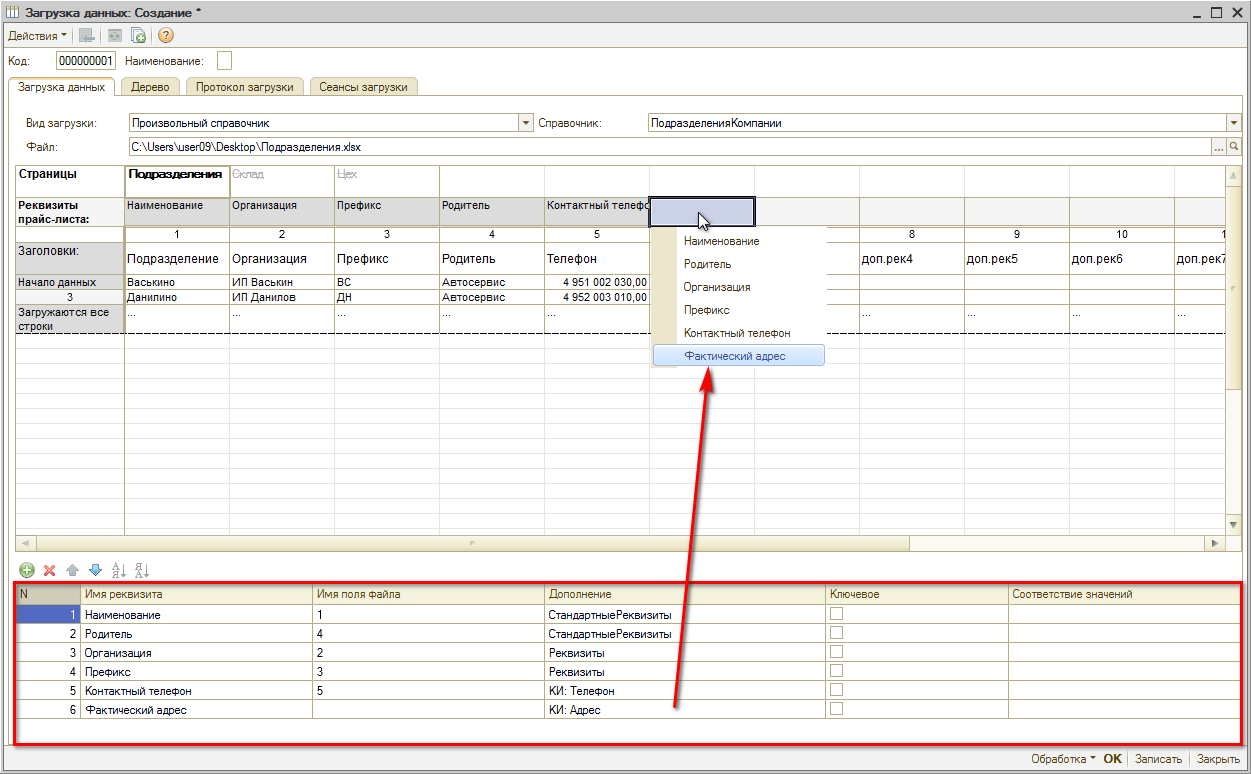Sort rows descending Я-А

[141, 570]
